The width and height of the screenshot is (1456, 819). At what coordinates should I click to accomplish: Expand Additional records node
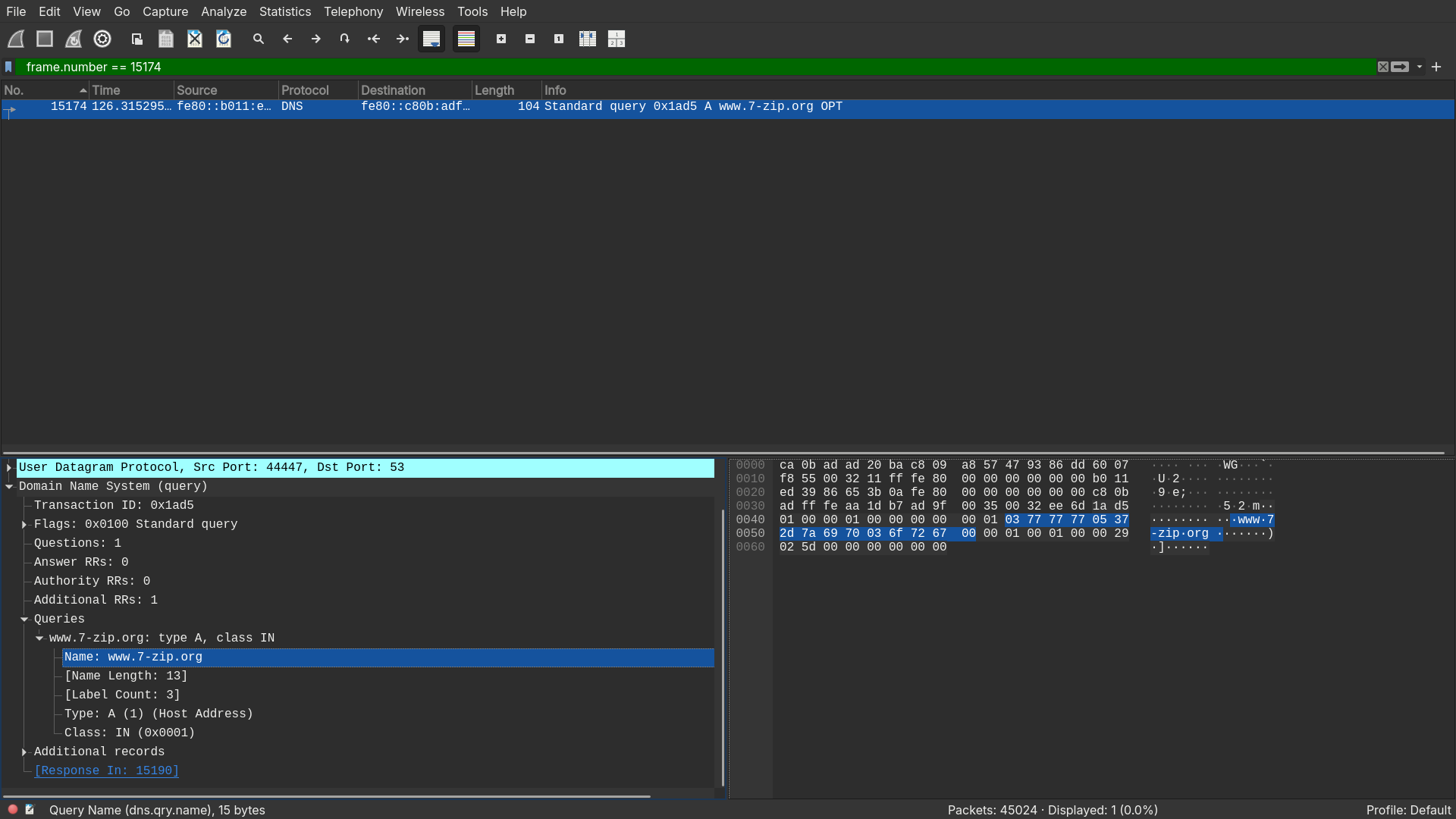coord(24,752)
